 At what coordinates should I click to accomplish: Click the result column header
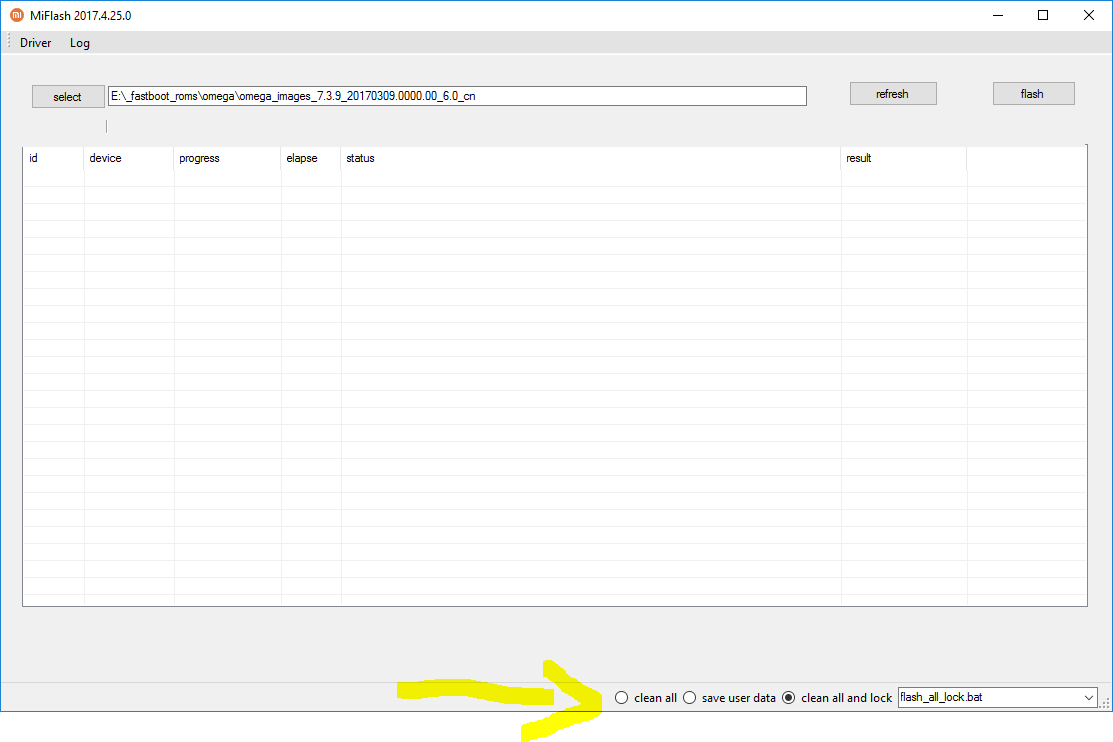(x=904, y=158)
